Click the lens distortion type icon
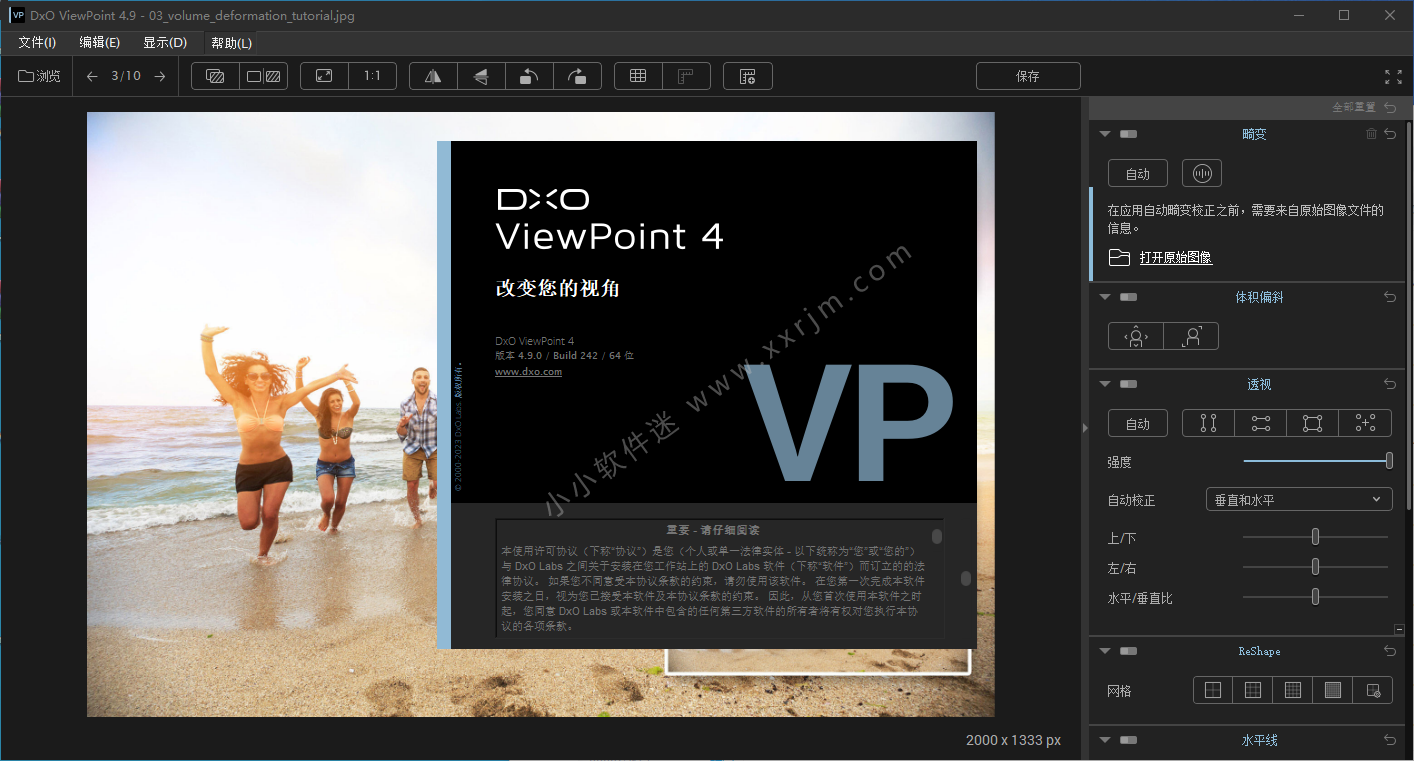The height and width of the screenshot is (761, 1414). coord(1202,173)
